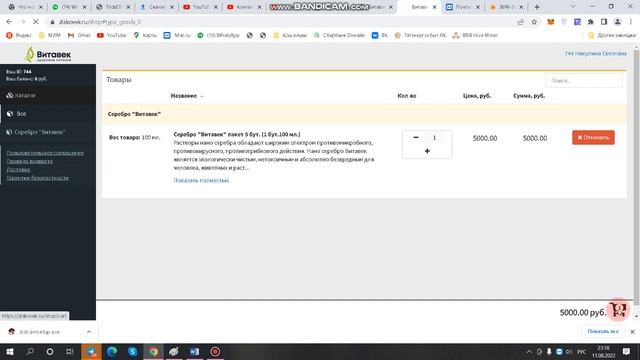
Task: Click the address bar URL
Action: point(100,22)
